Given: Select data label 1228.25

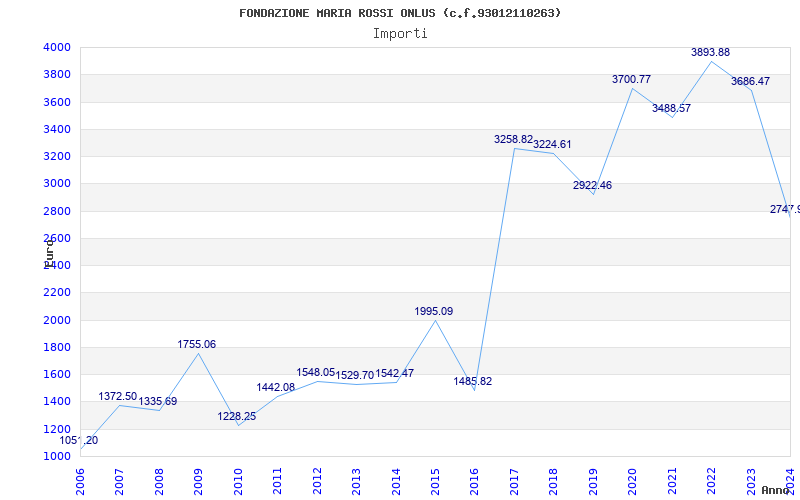Looking at the screenshot, I should coord(237,416).
